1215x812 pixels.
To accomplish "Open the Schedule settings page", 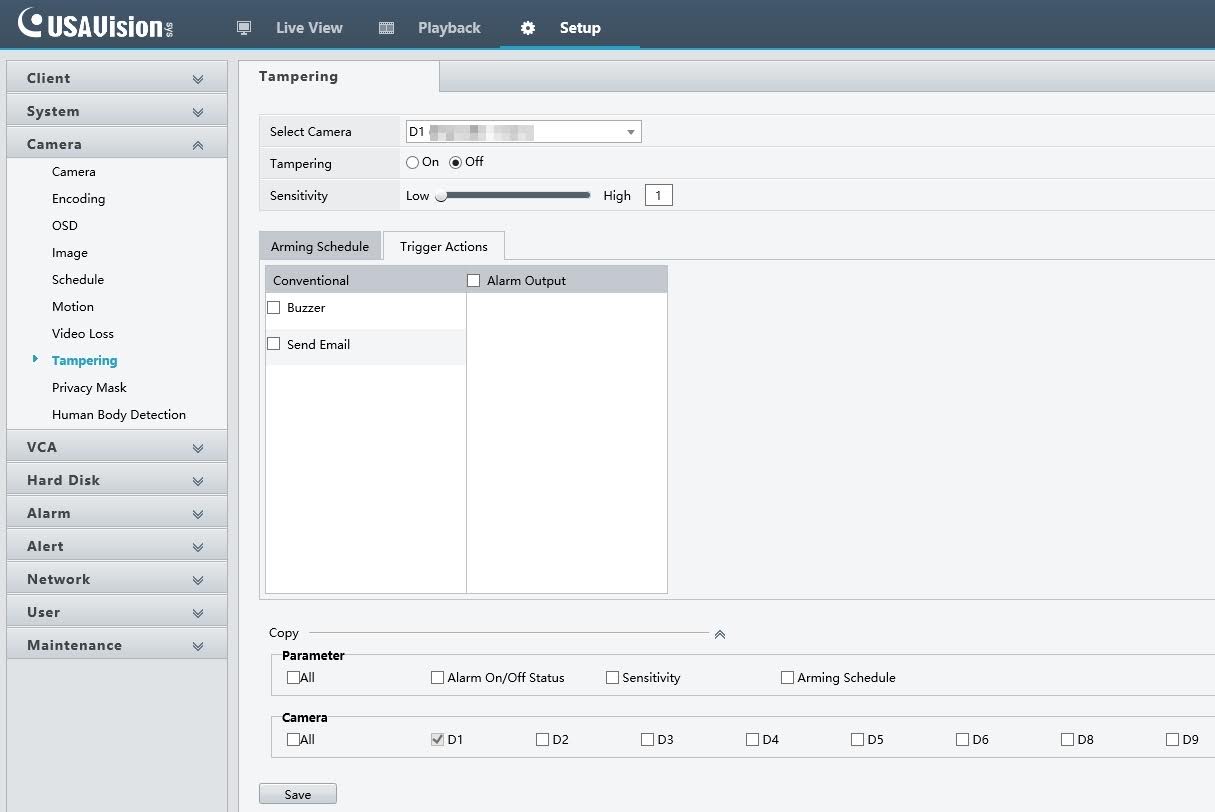I will click(78, 280).
